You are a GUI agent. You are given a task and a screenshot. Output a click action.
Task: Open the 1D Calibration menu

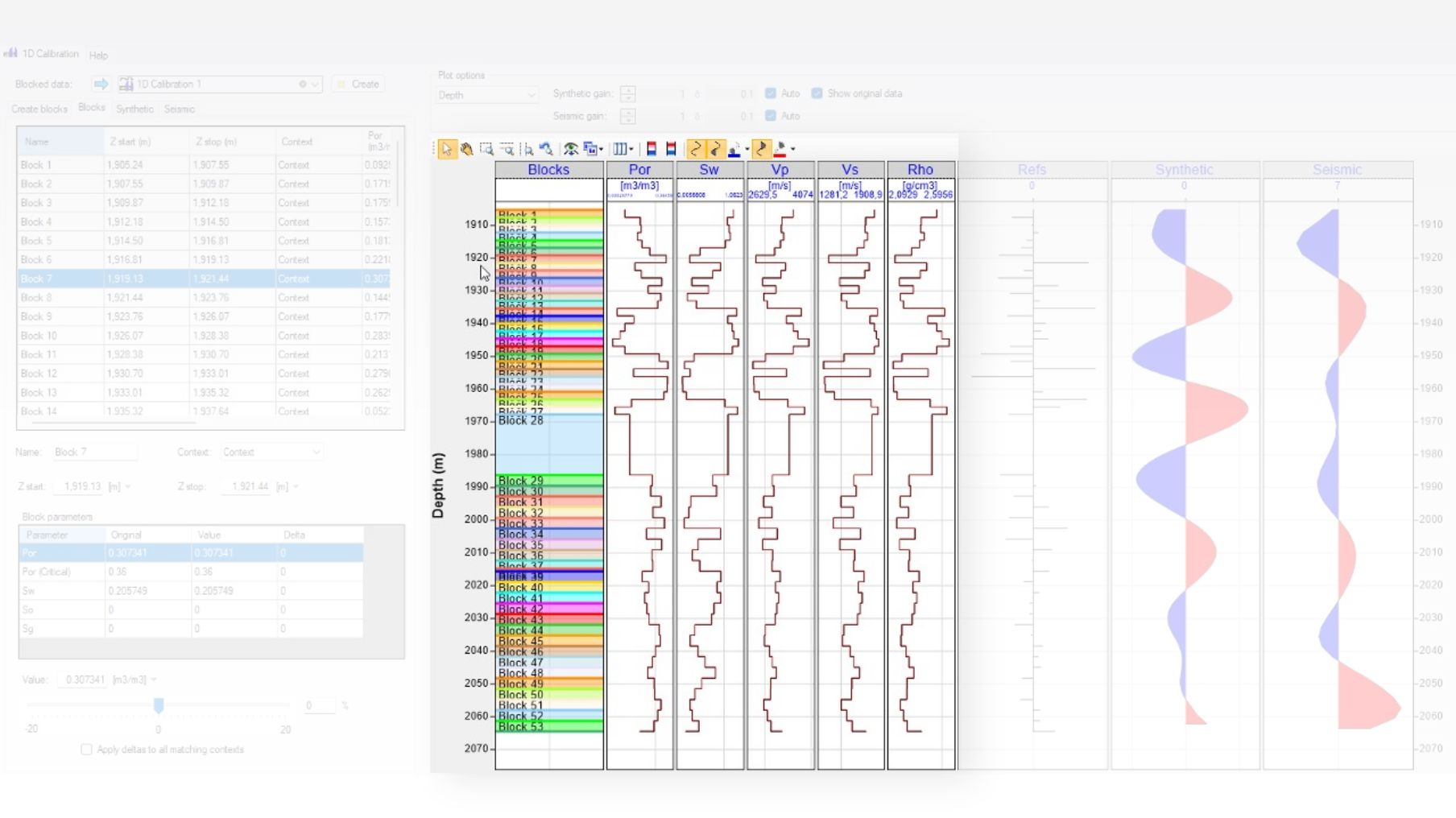pyautogui.click(x=50, y=53)
